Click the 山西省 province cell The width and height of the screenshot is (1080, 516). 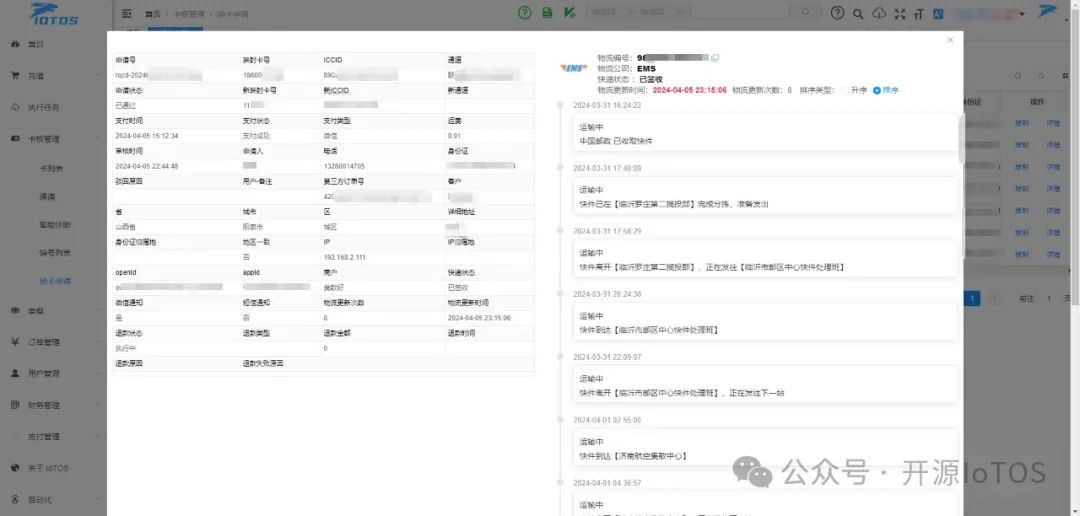125,227
